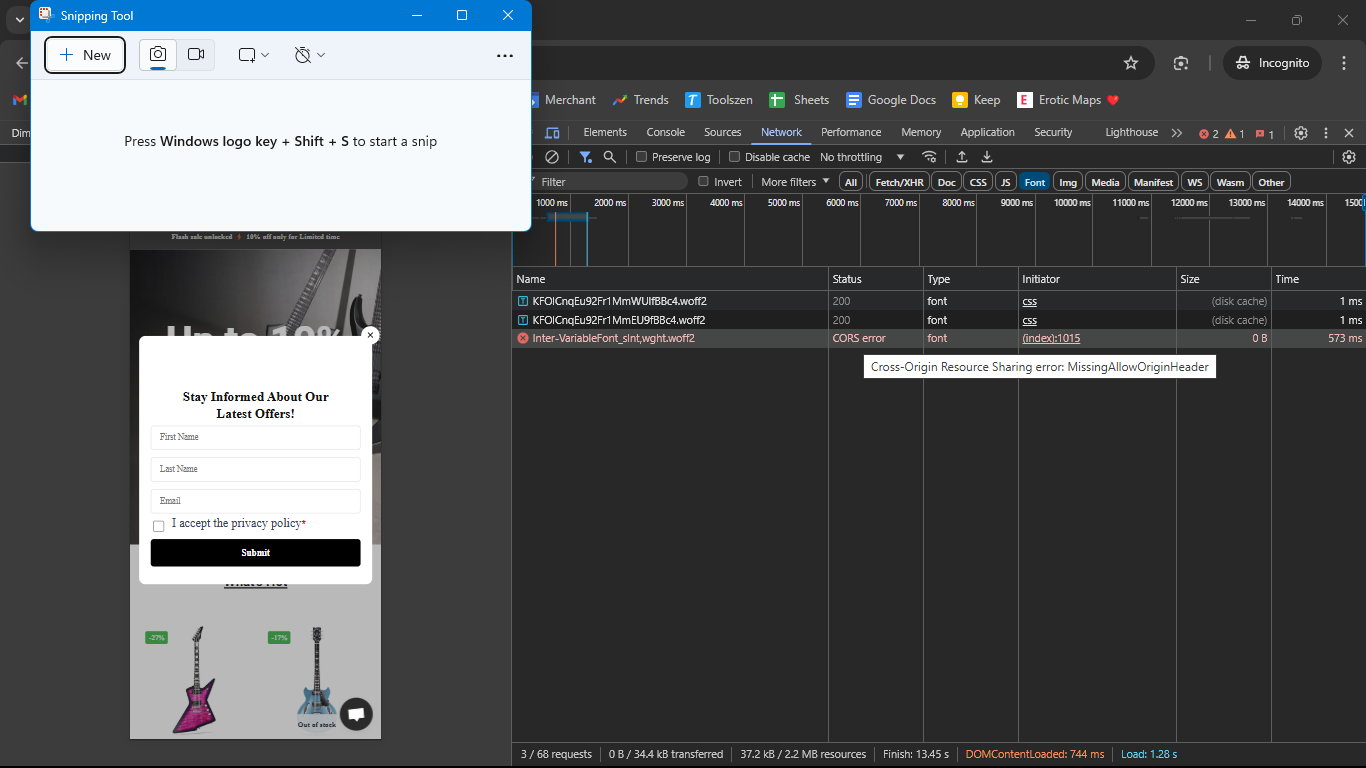Switch to the Console tab
This screenshot has width=1366, height=768.
tap(665, 132)
